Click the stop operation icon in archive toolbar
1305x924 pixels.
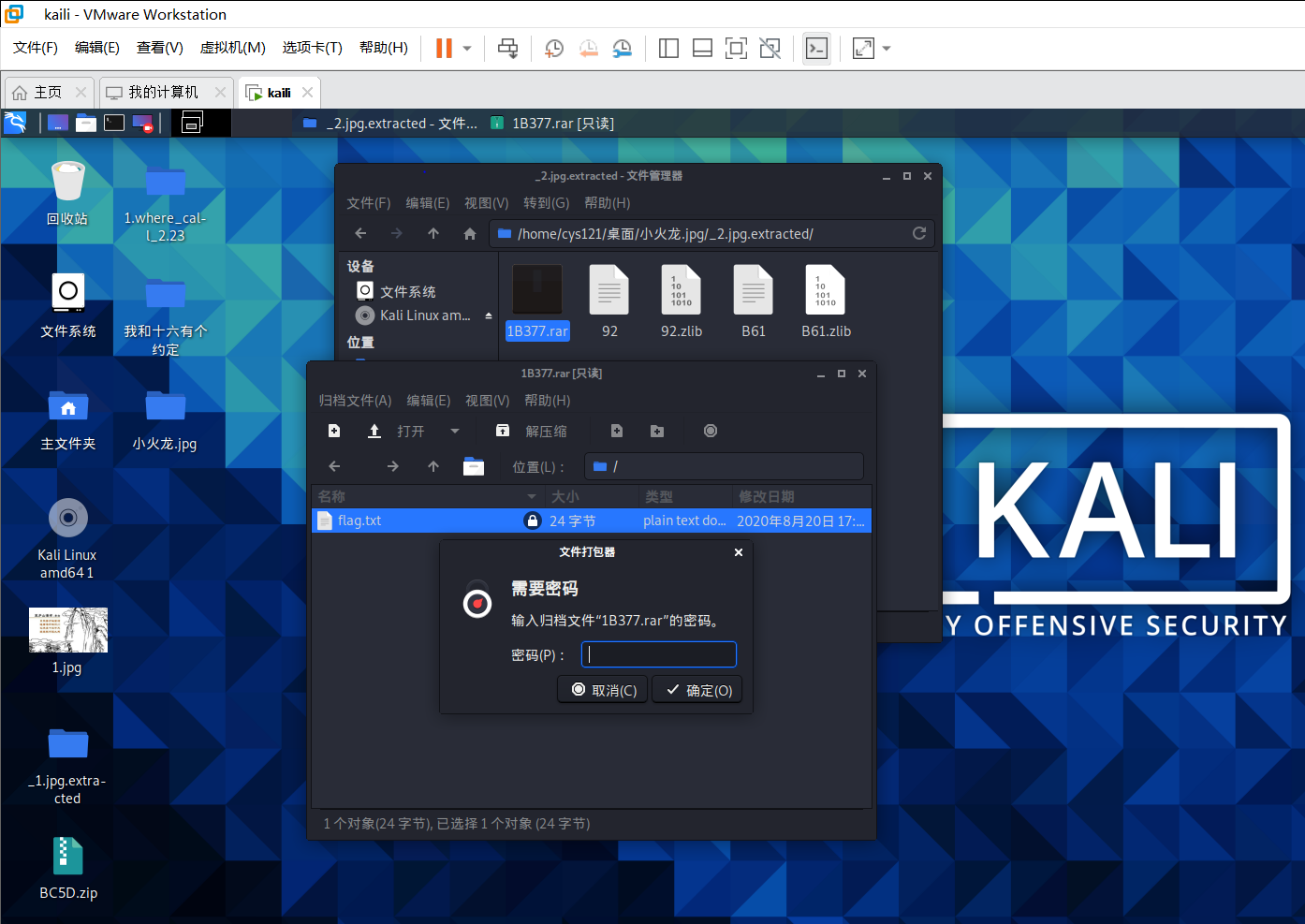pyautogui.click(x=711, y=431)
